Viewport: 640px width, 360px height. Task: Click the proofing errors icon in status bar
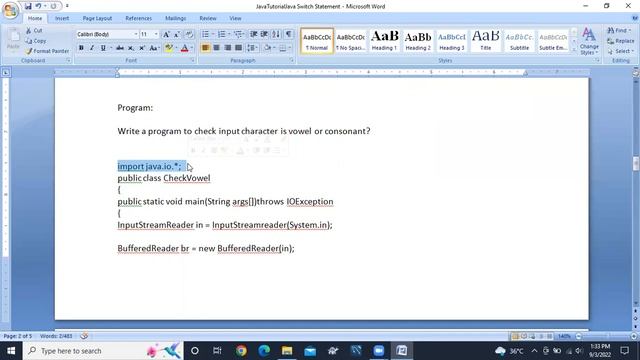[x=84, y=336]
